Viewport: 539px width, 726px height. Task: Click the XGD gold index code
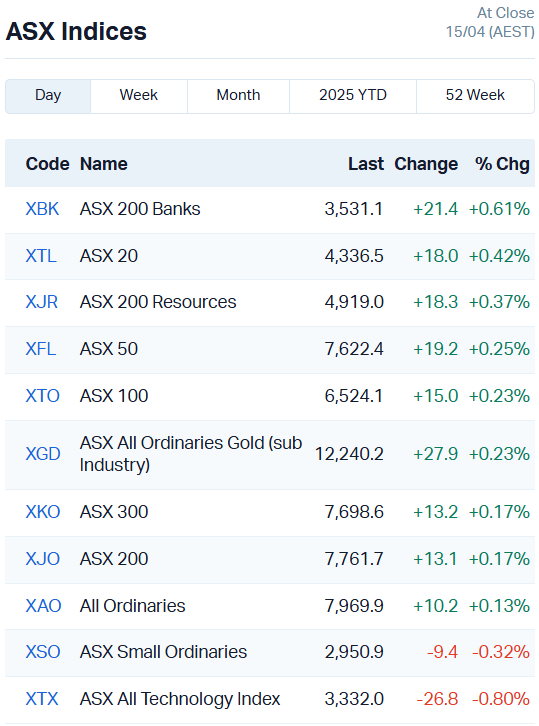click(43, 454)
